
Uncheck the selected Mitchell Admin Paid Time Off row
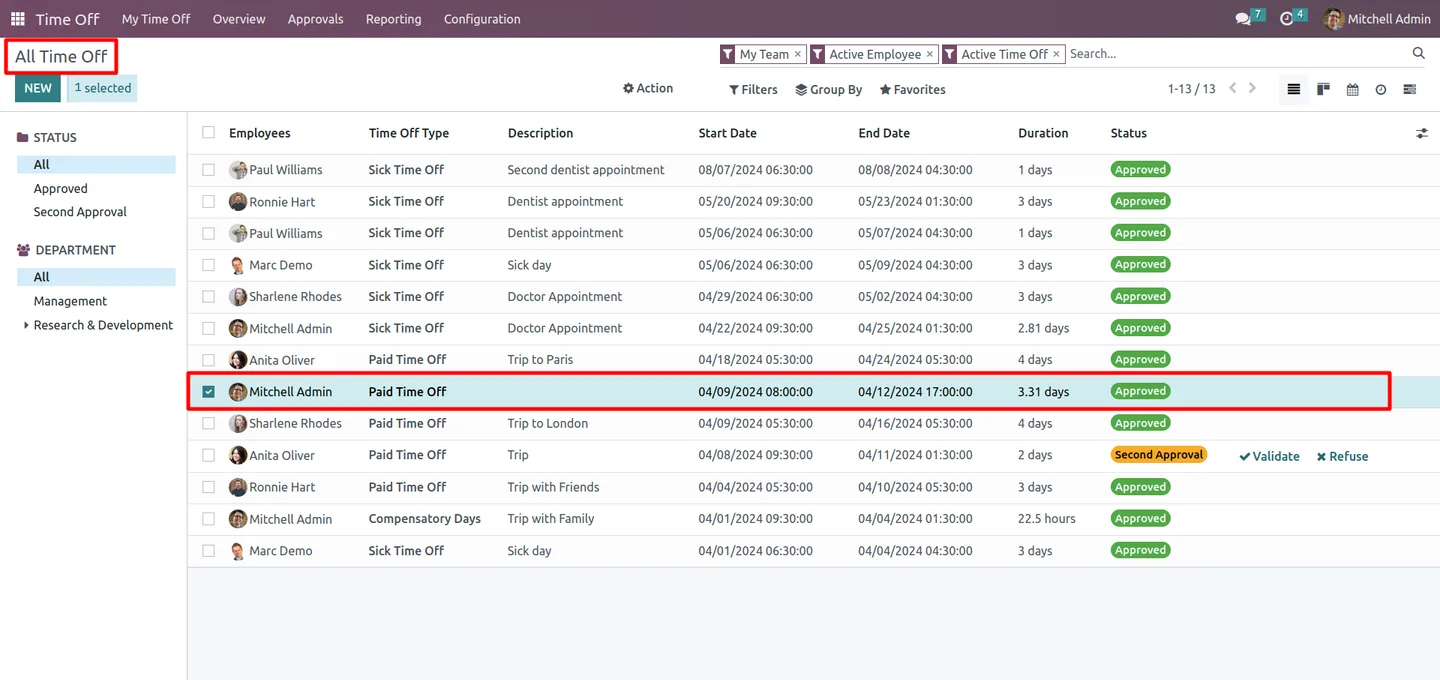point(208,392)
